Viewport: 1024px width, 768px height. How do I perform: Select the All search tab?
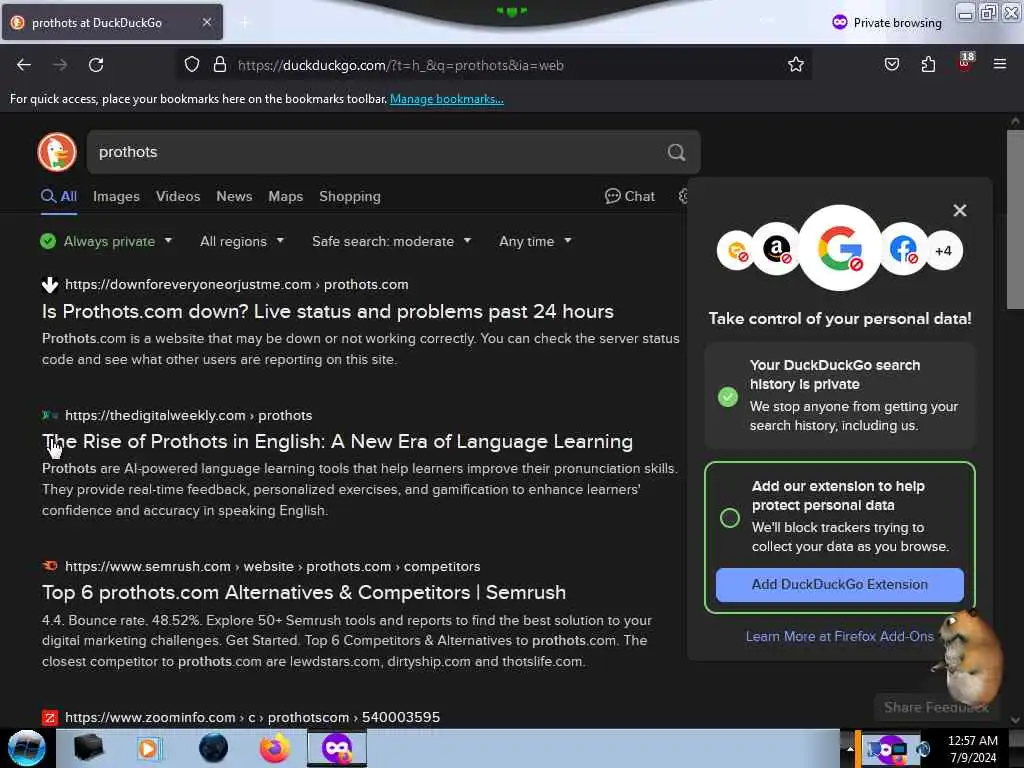[x=59, y=196]
